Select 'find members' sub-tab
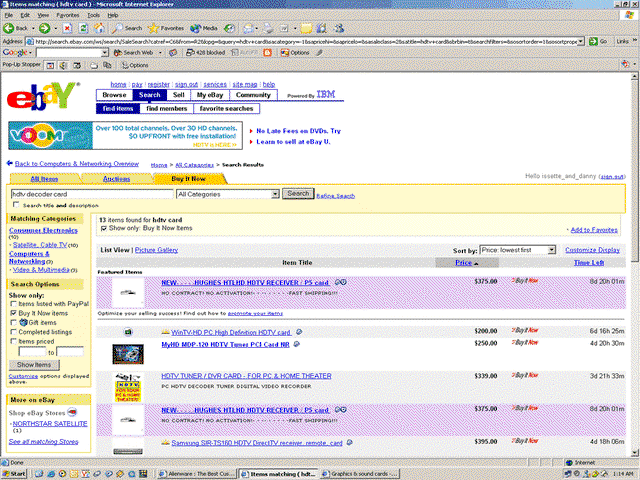Image resolution: width=640 pixels, height=480 pixels. click(167, 109)
